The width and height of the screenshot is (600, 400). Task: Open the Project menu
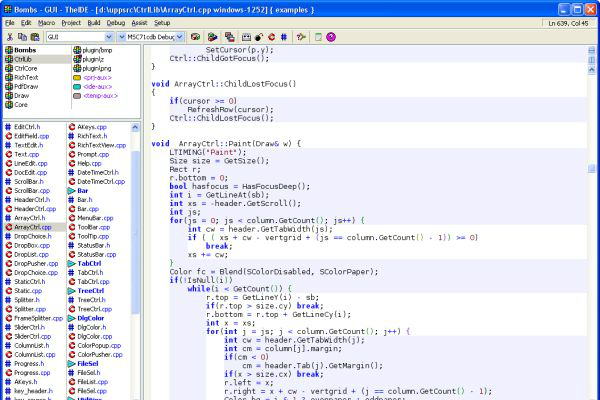click(71, 23)
